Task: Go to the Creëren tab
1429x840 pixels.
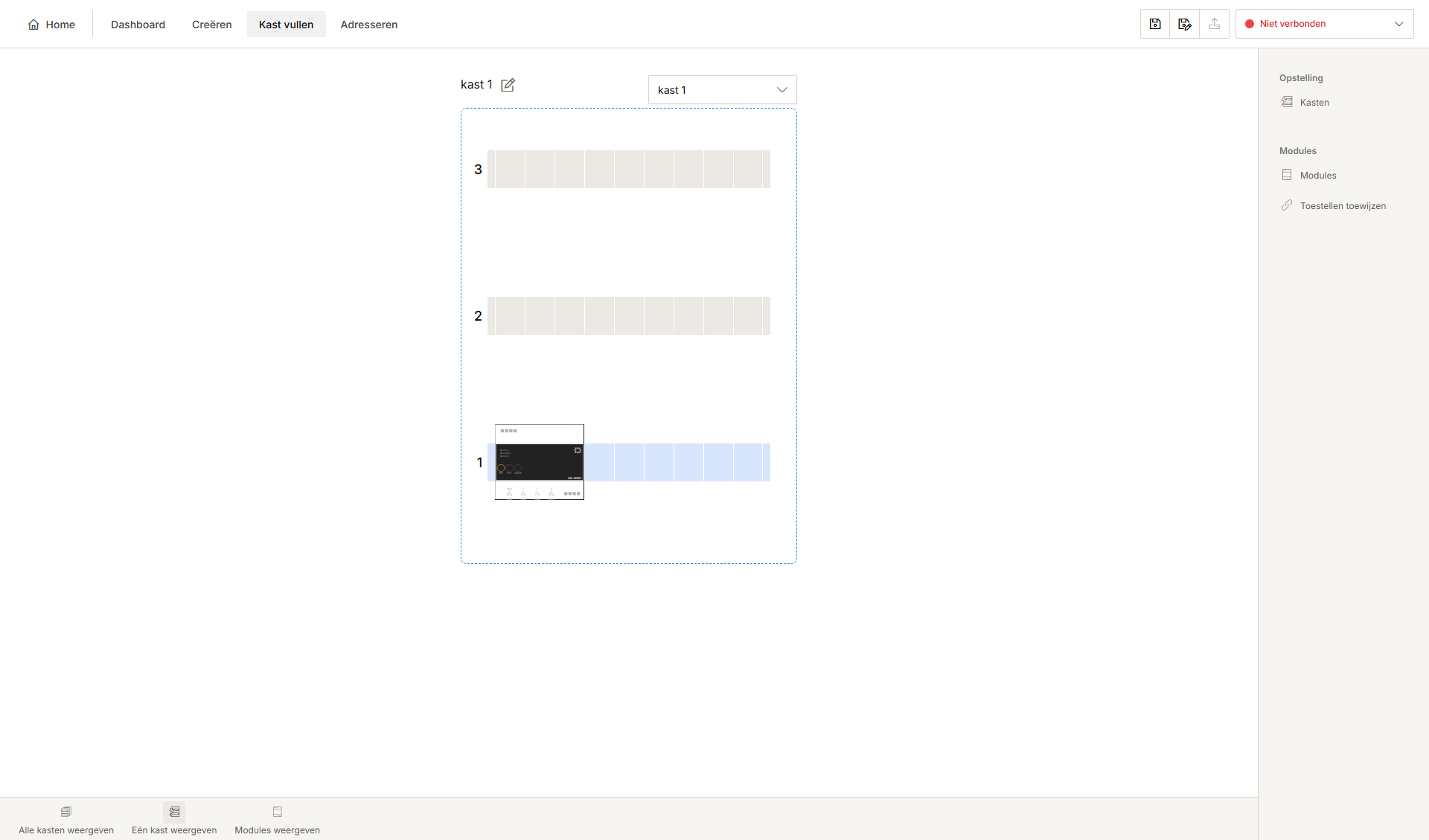Action: point(211,25)
